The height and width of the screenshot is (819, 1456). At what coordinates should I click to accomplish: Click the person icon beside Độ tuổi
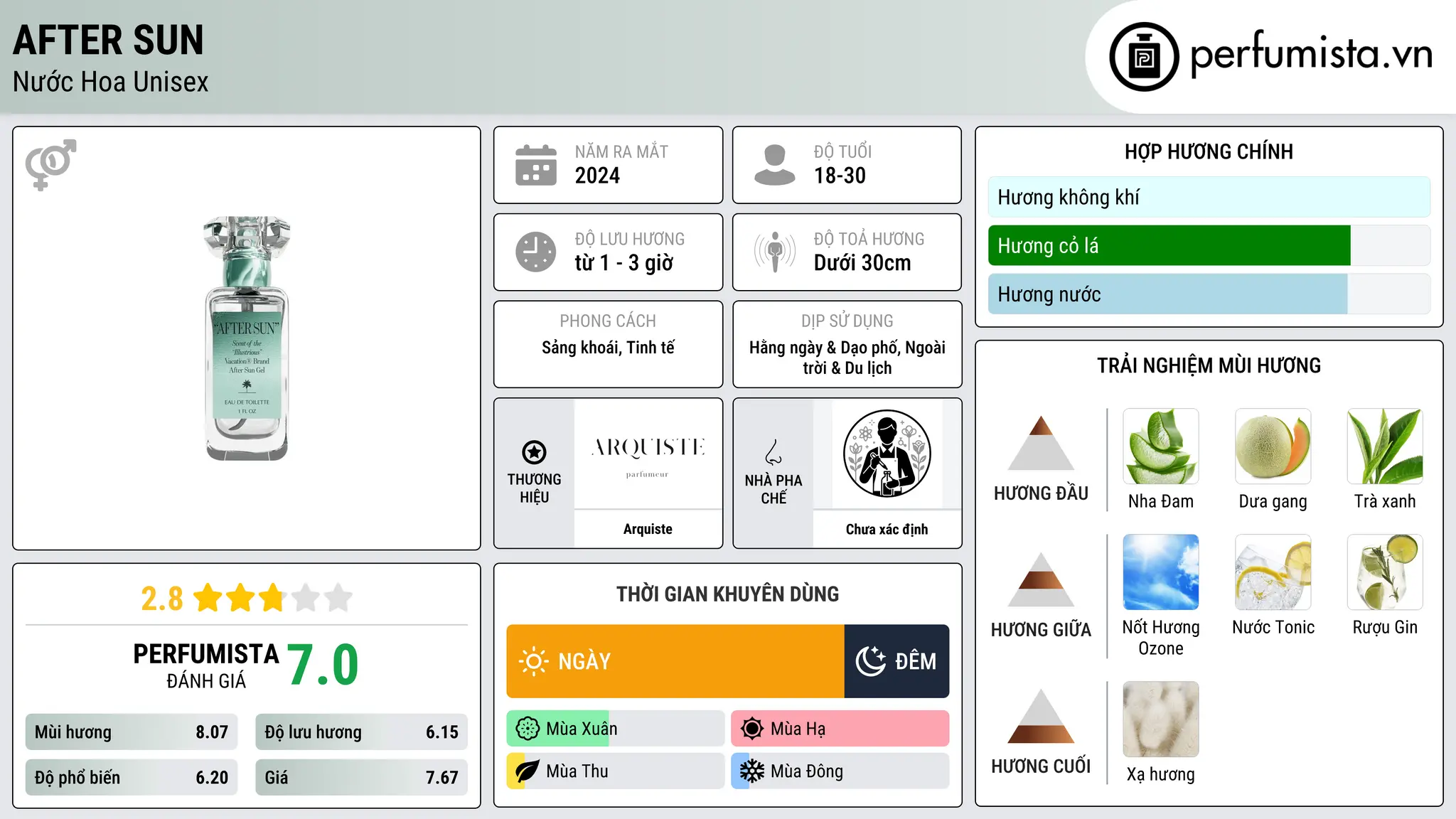coord(775,165)
